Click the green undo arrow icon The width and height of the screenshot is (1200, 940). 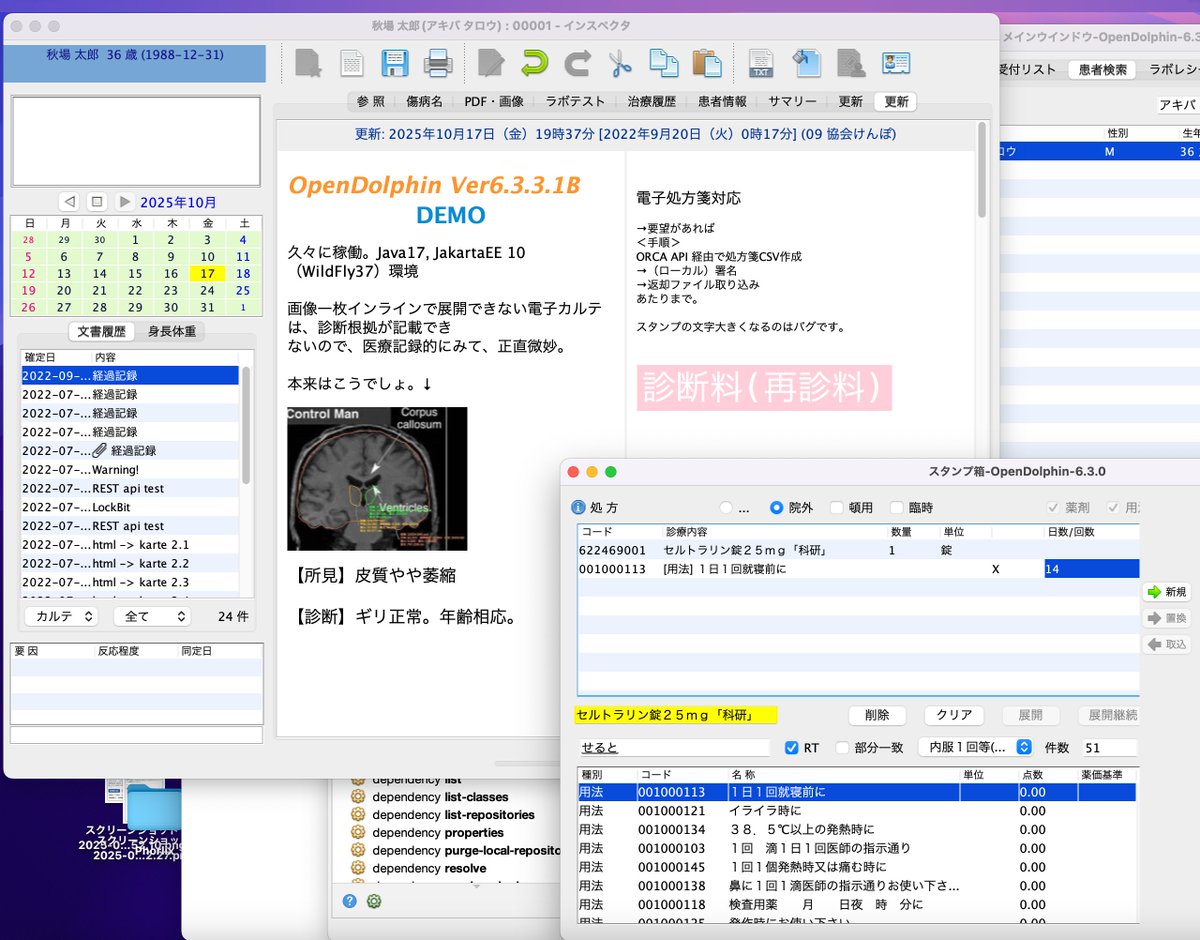click(534, 64)
